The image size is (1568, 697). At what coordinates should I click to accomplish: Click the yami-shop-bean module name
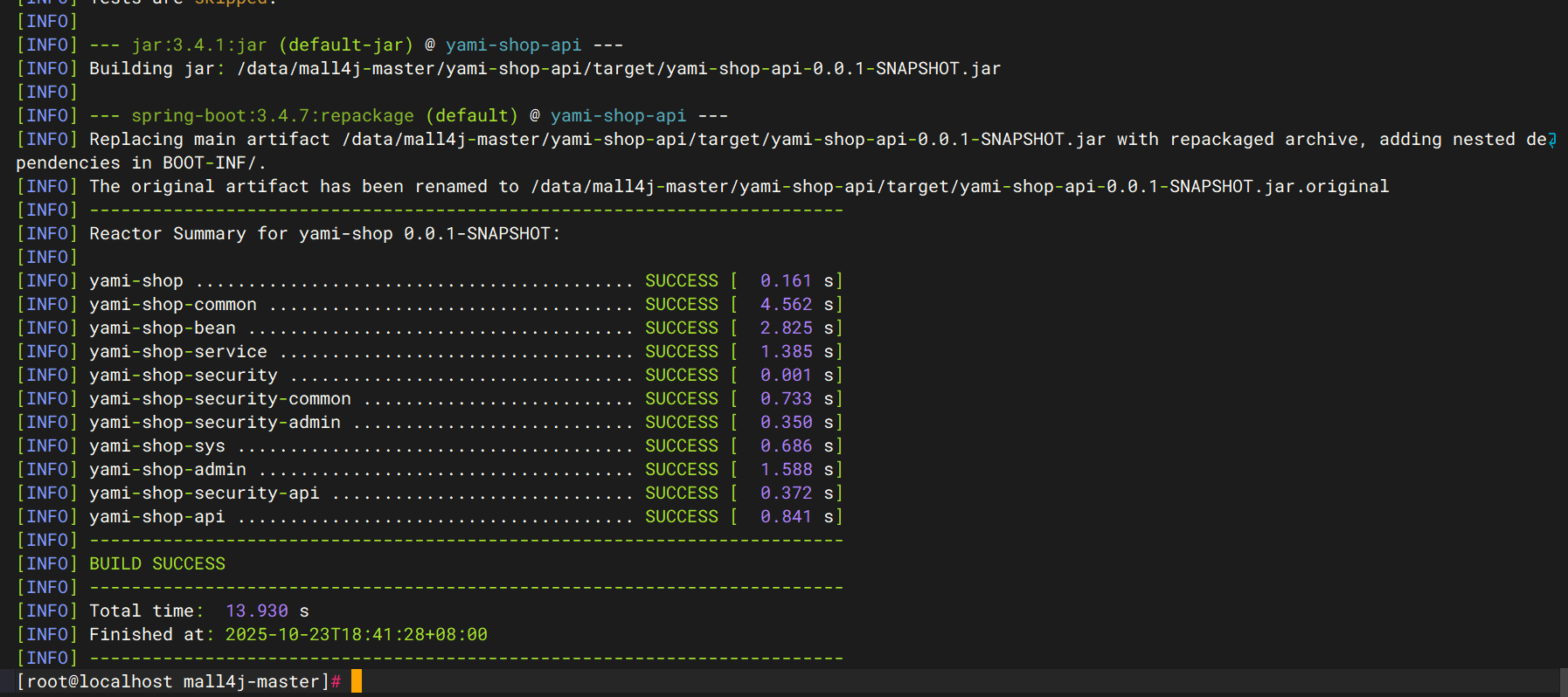pyautogui.click(x=163, y=328)
